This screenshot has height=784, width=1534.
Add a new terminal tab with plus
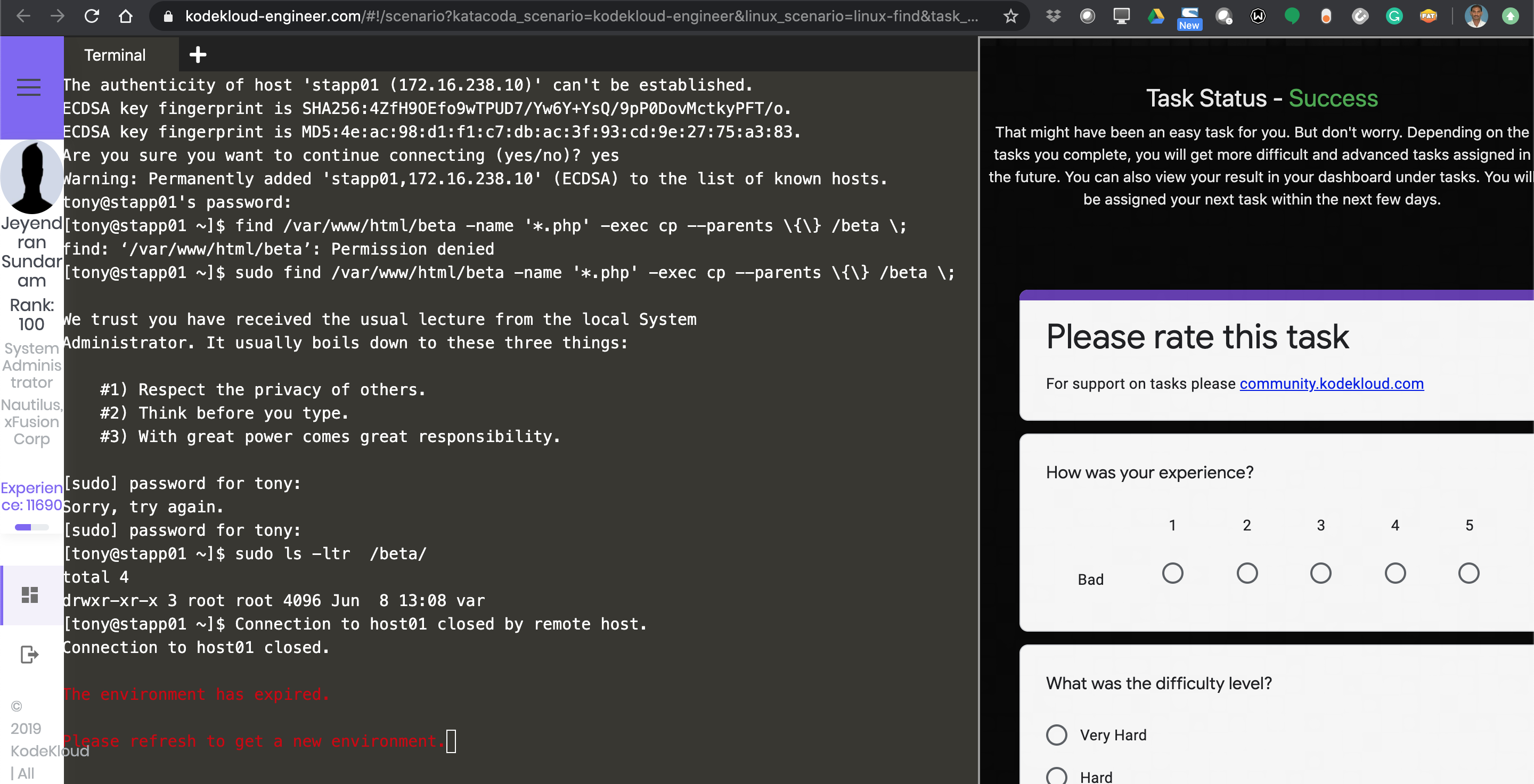(x=198, y=55)
